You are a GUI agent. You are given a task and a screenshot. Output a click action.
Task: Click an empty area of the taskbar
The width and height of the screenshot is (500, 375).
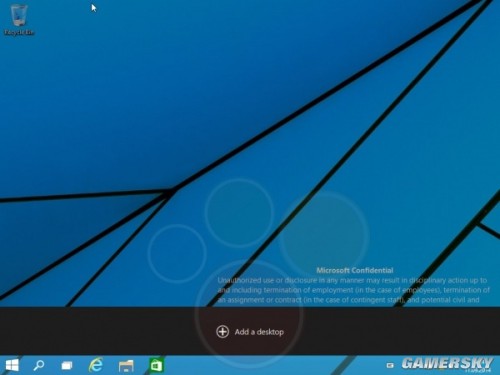coord(267,365)
